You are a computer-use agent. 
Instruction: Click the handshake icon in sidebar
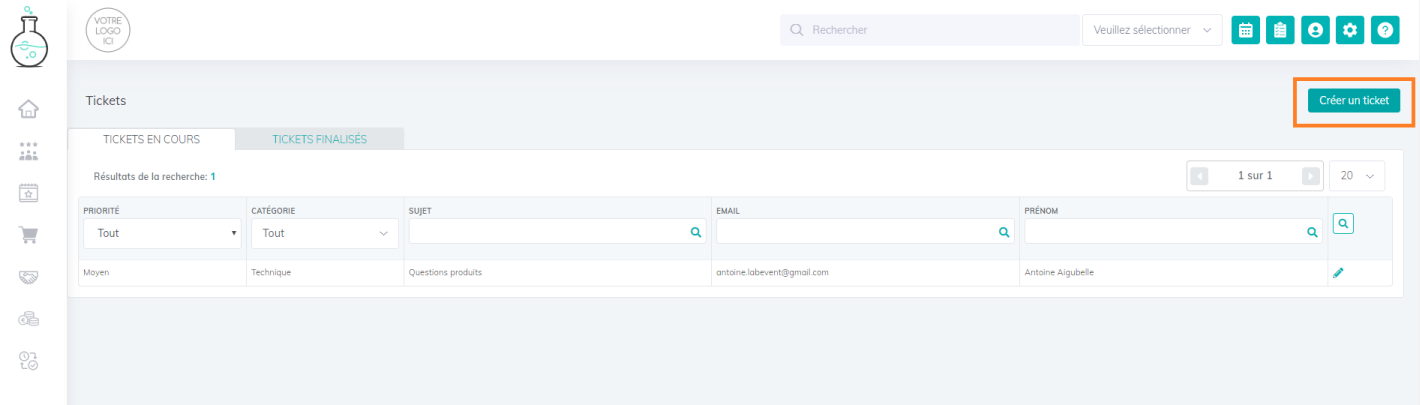click(x=29, y=277)
